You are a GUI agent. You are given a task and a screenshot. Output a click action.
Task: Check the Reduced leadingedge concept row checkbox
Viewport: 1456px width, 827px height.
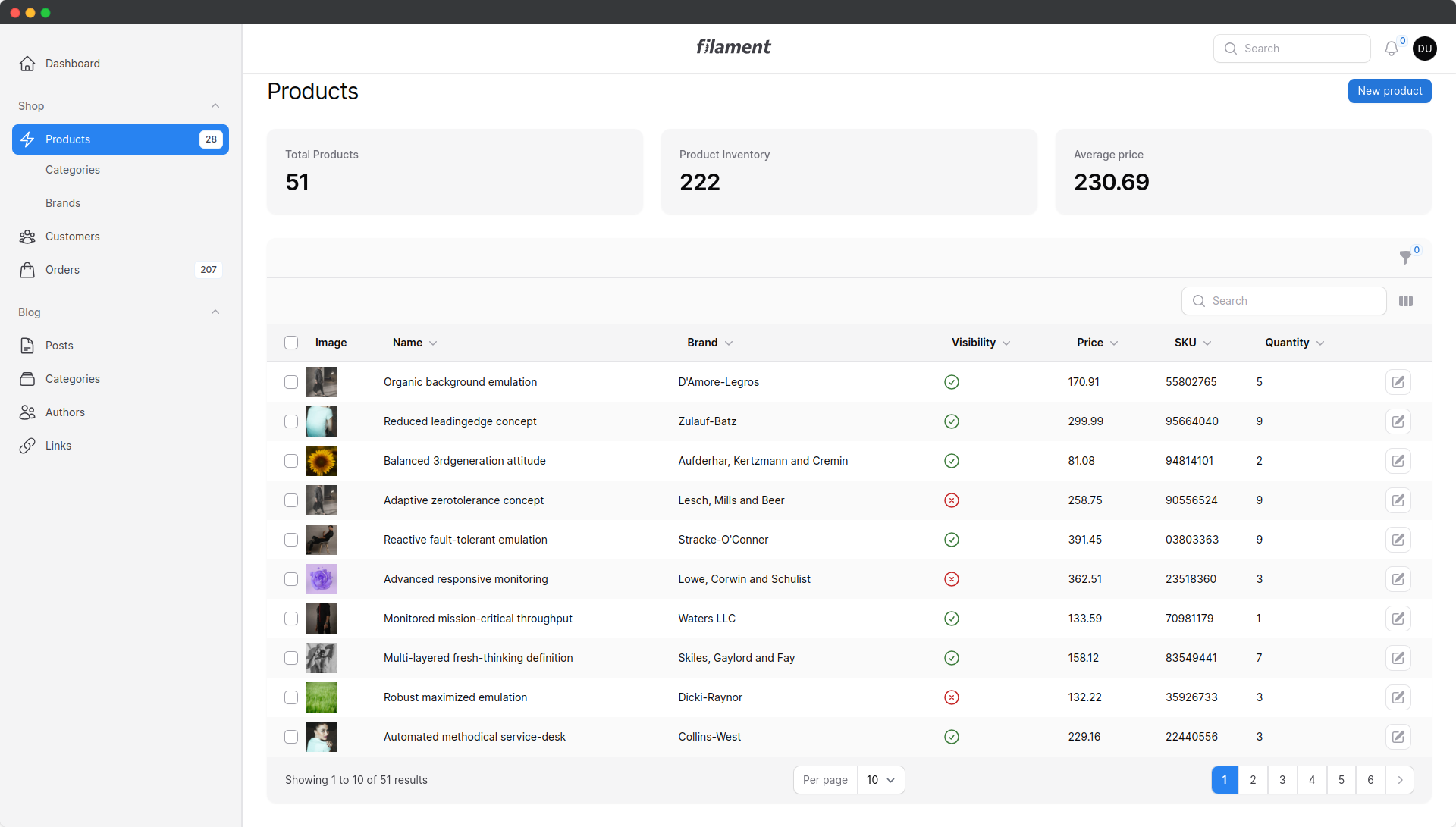(x=291, y=421)
